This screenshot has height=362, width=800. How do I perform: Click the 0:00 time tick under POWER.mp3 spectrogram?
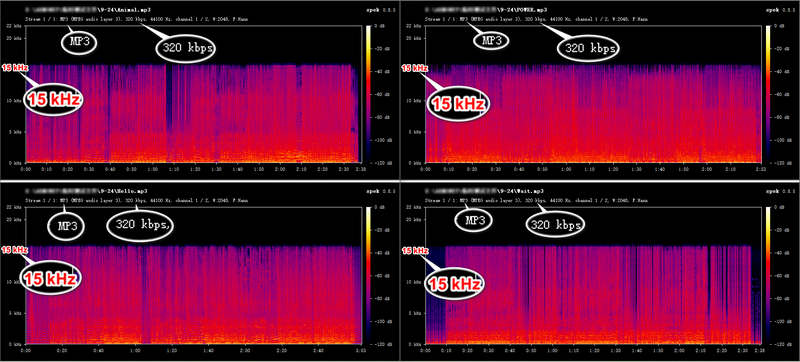pyautogui.click(x=426, y=168)
